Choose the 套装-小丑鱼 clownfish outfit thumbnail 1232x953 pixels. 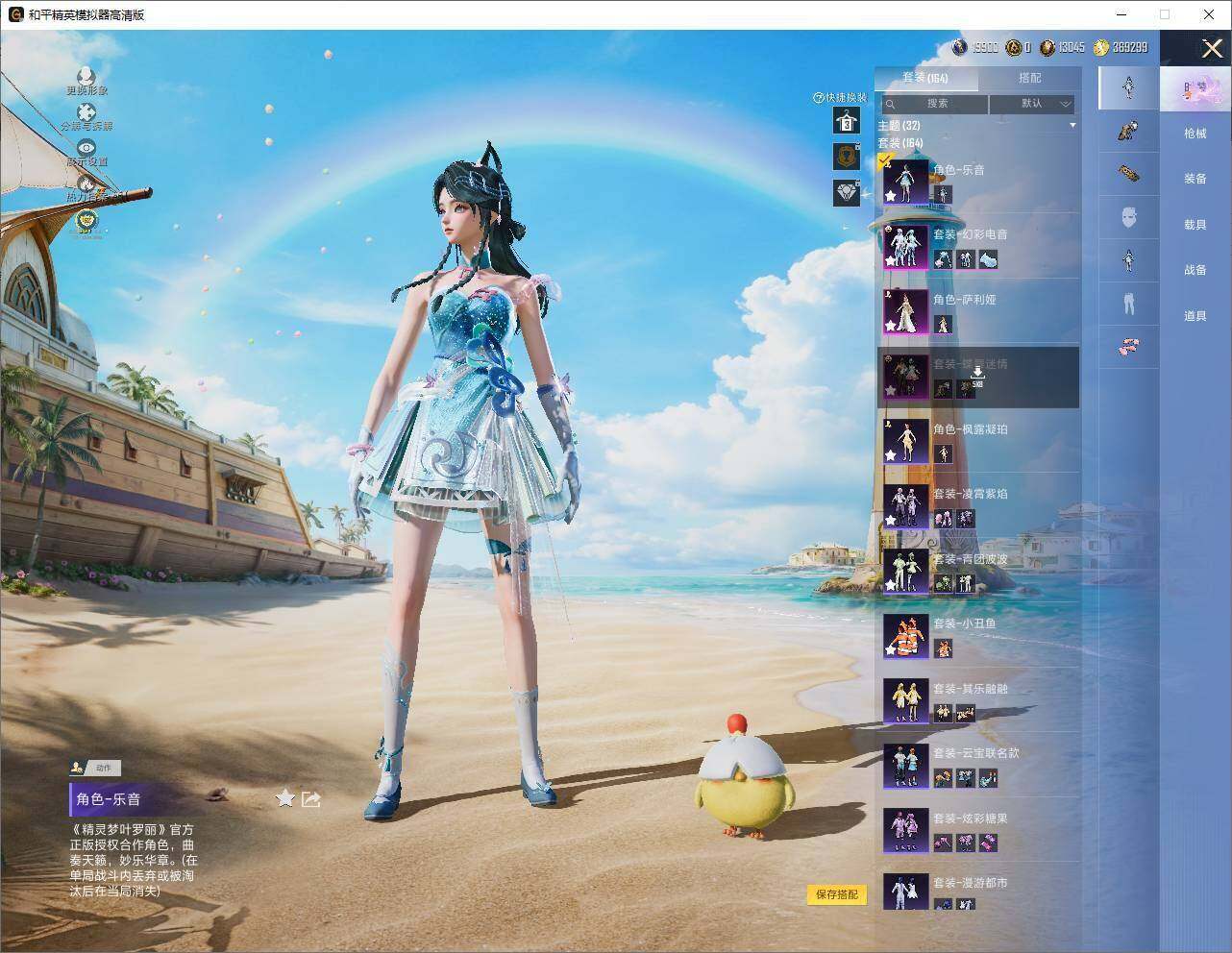905,635
